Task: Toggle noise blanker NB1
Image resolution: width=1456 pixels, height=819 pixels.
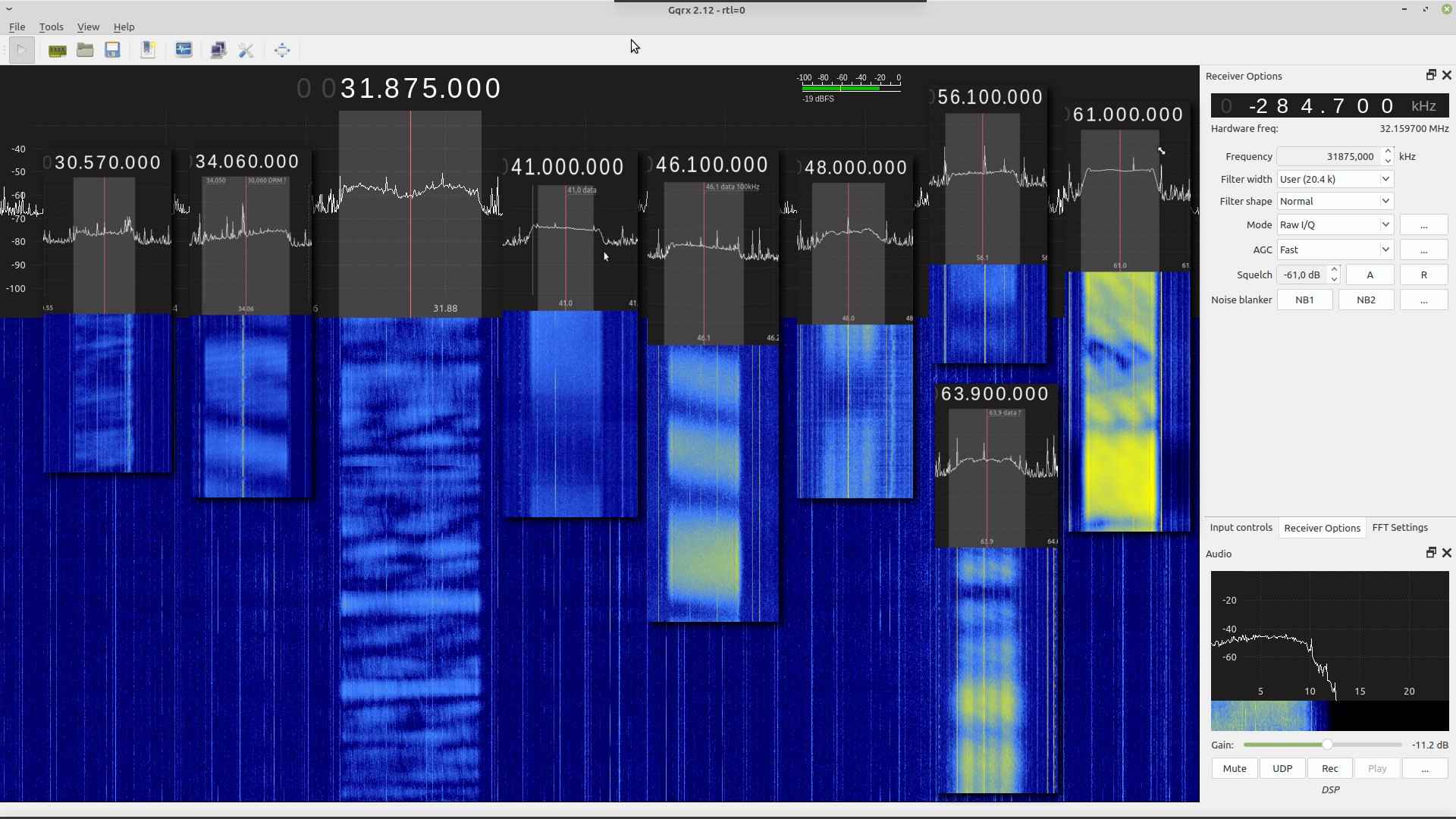Action: click(1304, 300)
